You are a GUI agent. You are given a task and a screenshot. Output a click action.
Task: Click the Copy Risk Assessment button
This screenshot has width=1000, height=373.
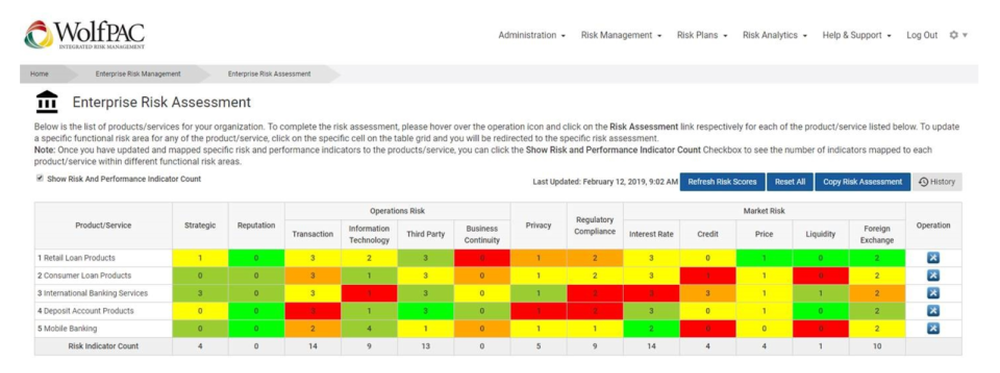(x=862, y=182)
